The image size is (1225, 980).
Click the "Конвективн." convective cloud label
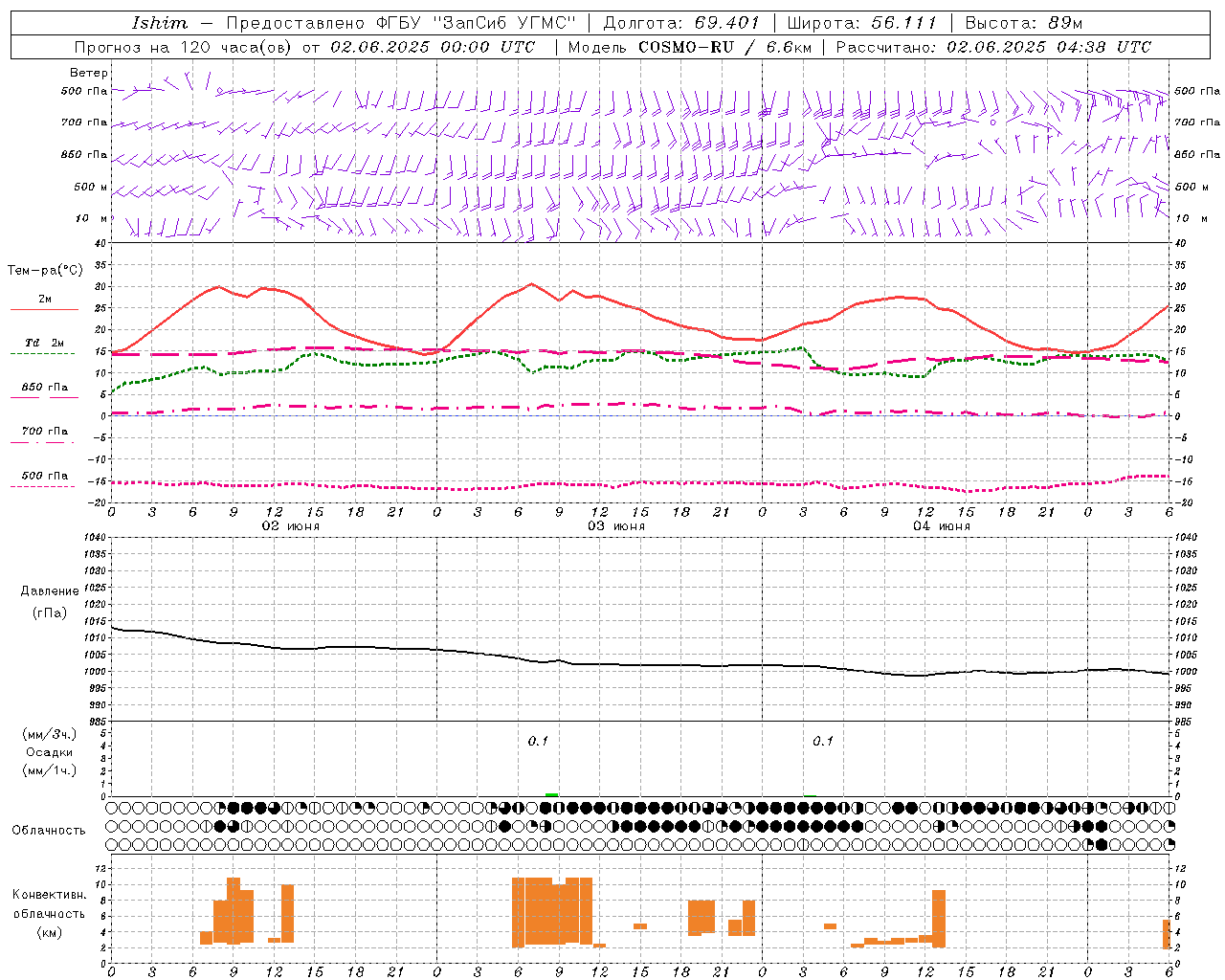tap(50, 895)
